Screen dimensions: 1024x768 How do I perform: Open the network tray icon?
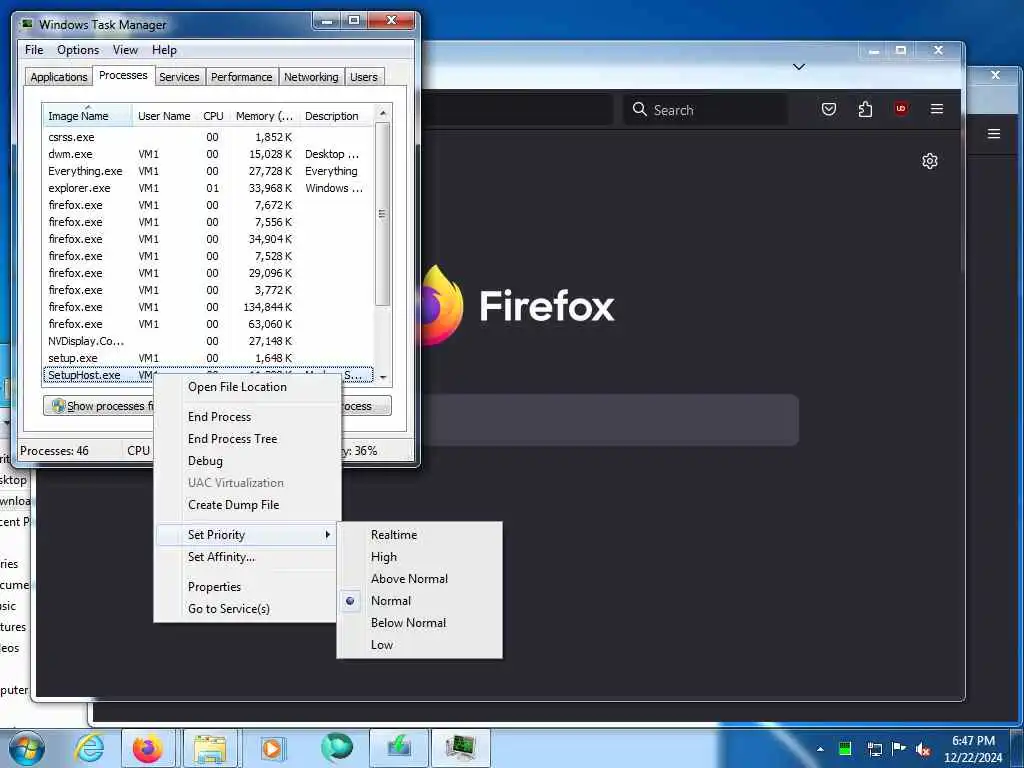point(874,748)
